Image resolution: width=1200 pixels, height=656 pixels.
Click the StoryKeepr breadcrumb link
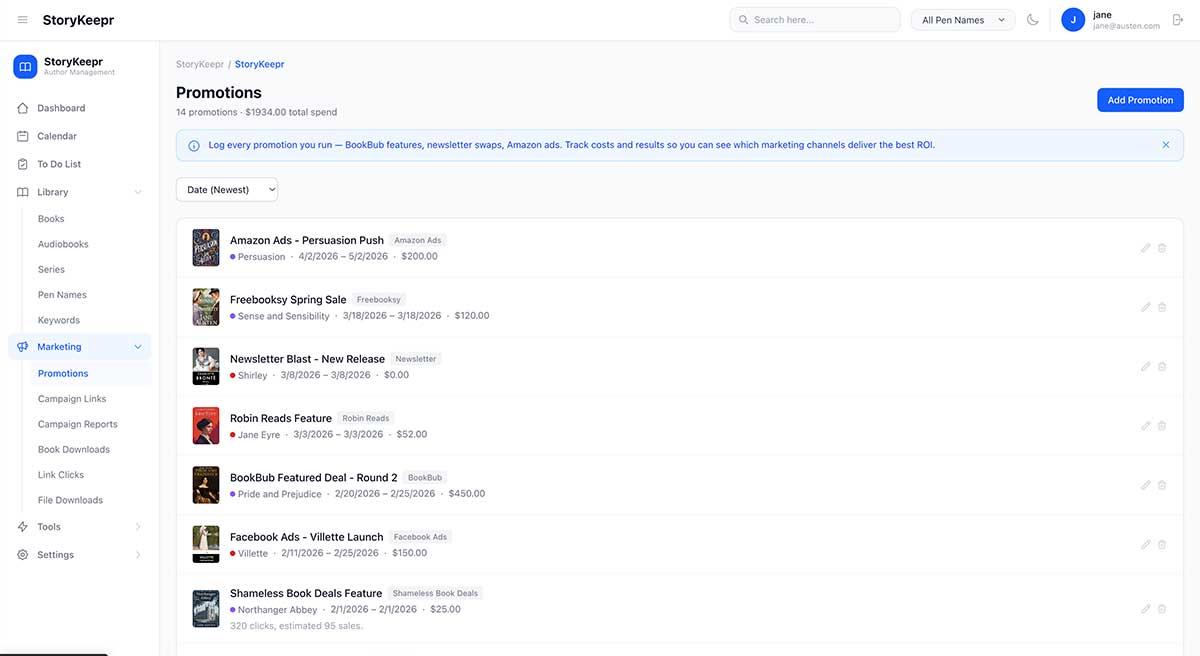[x=200, y=64]
